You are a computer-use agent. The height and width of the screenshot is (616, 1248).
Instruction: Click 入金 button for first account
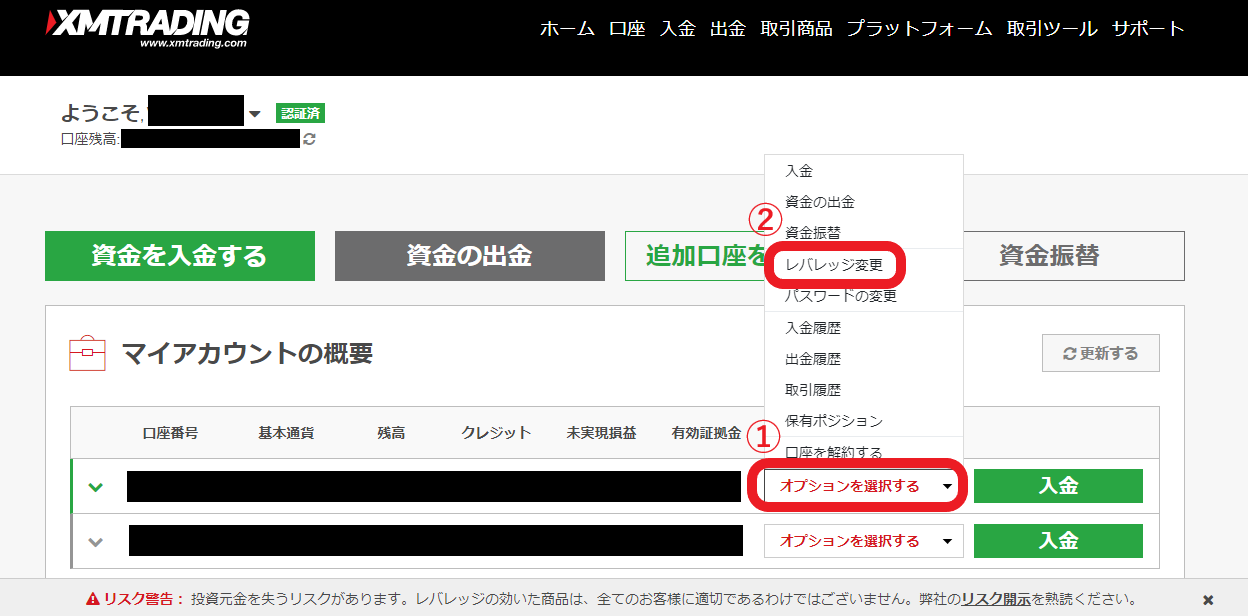pos(1057,486)
